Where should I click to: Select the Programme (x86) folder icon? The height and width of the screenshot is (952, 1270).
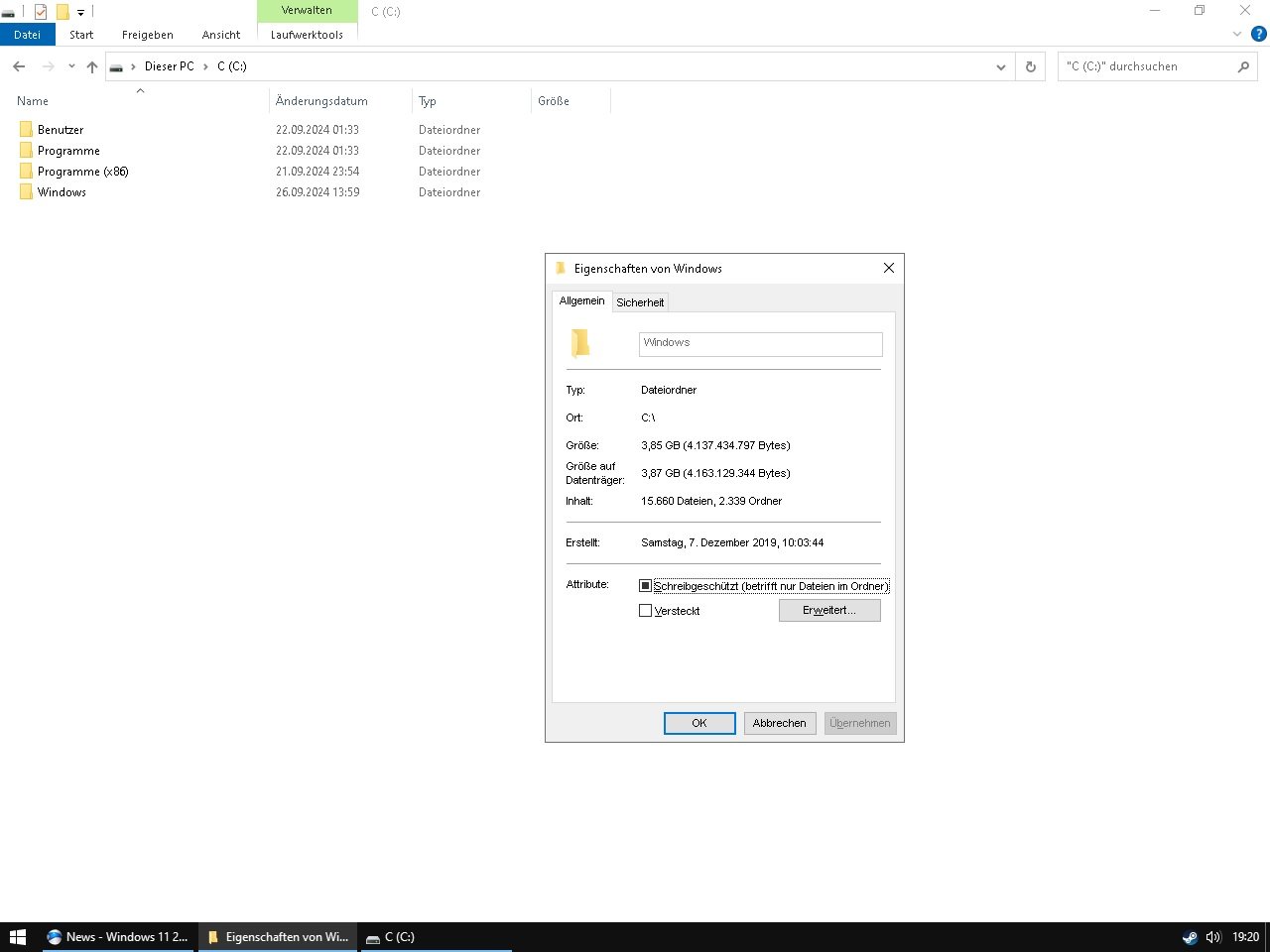[26, 172]
